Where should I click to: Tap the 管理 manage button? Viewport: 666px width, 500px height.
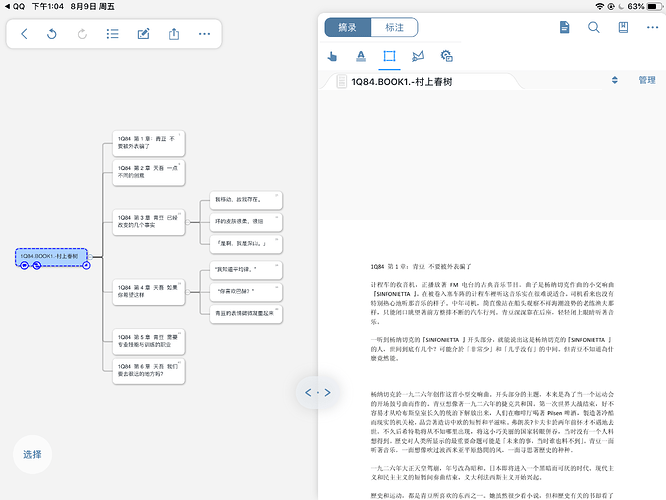point(647,80)
